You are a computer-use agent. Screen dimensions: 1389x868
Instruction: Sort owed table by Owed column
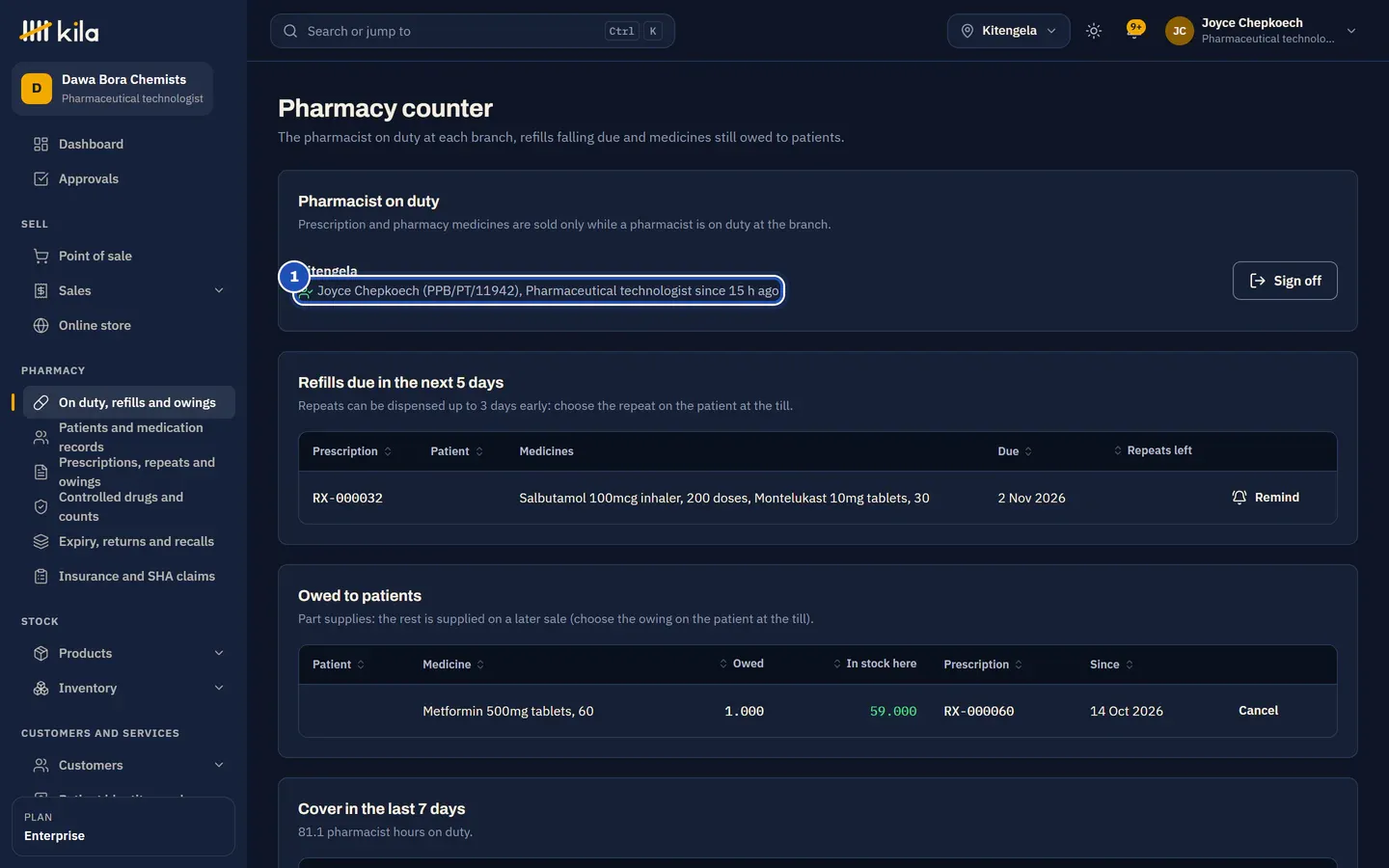pos(742,664)
